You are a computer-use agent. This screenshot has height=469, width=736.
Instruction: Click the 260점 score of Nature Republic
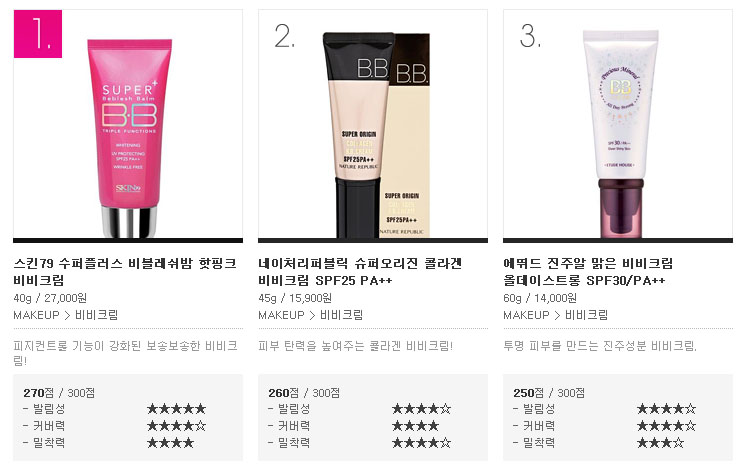(x=284, y=392)
